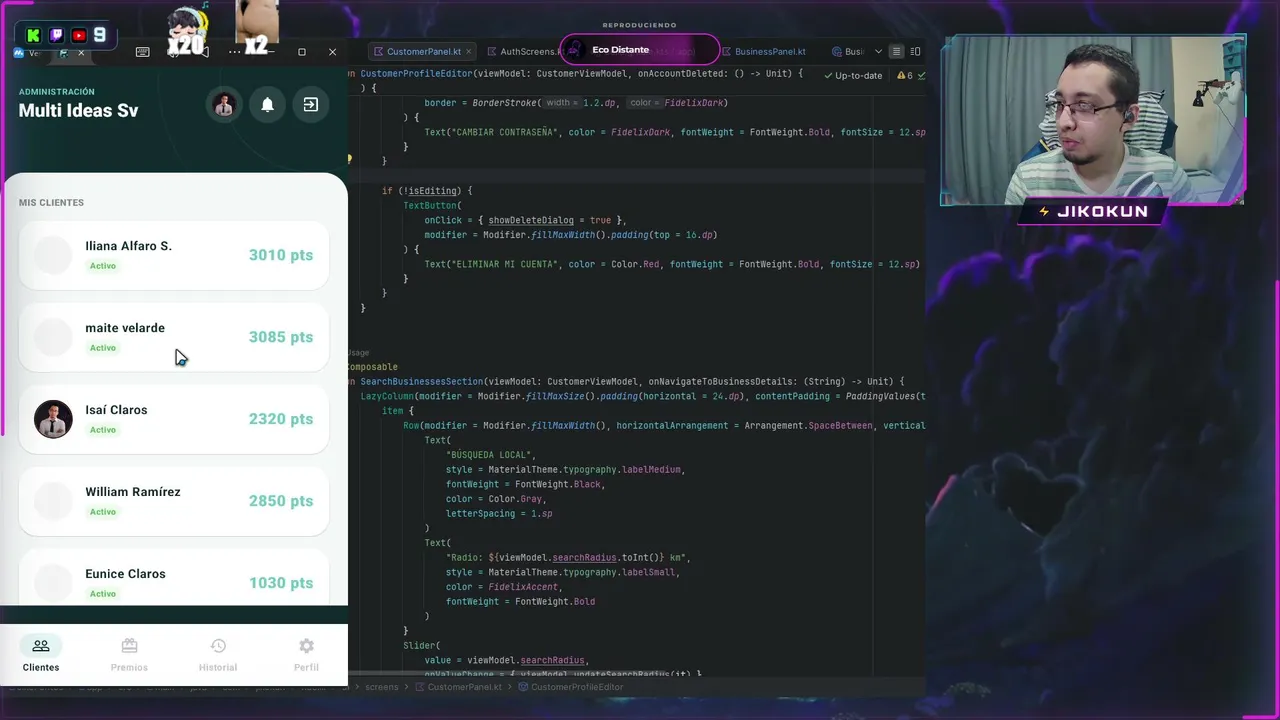Click the Activo badge under Isaí Claros
The height and width of the screenshot is (720, 1280).
click(x=103, y=430)
